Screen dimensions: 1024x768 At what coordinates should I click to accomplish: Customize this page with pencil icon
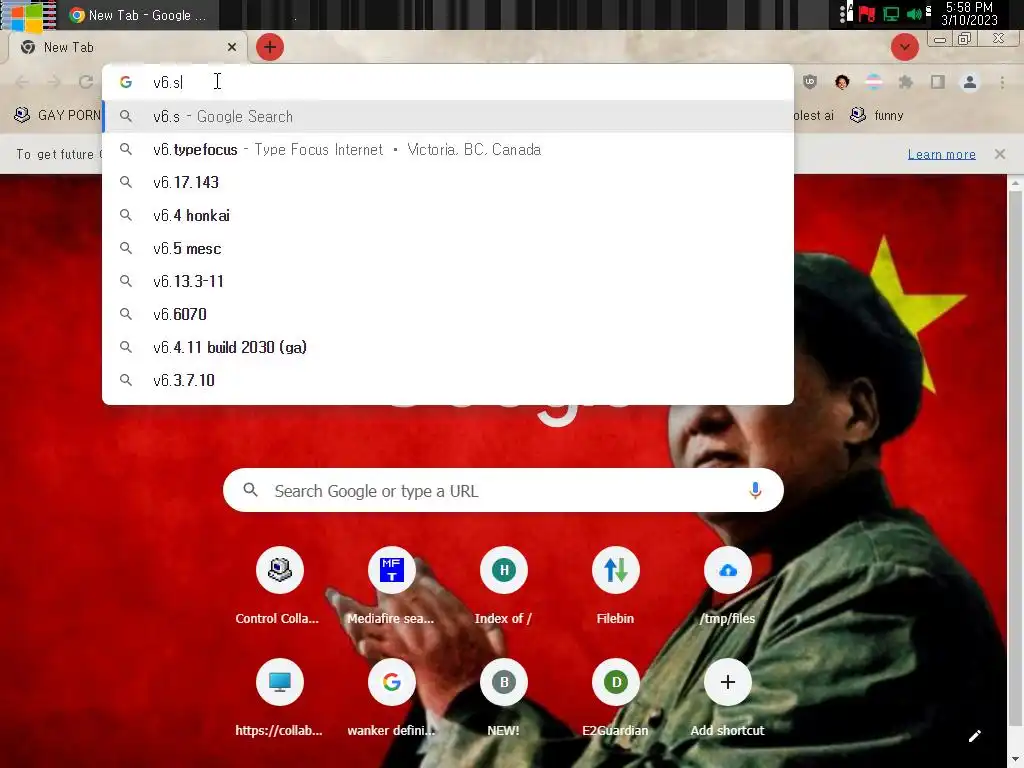pos(974,736)
